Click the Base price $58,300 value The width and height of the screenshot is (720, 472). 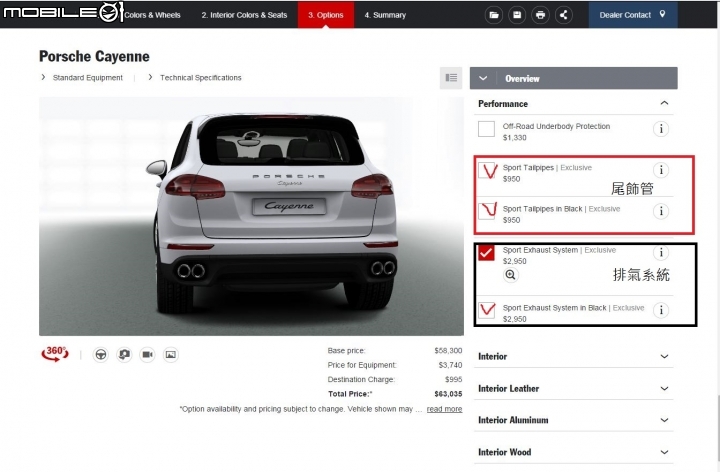(448, 350)
